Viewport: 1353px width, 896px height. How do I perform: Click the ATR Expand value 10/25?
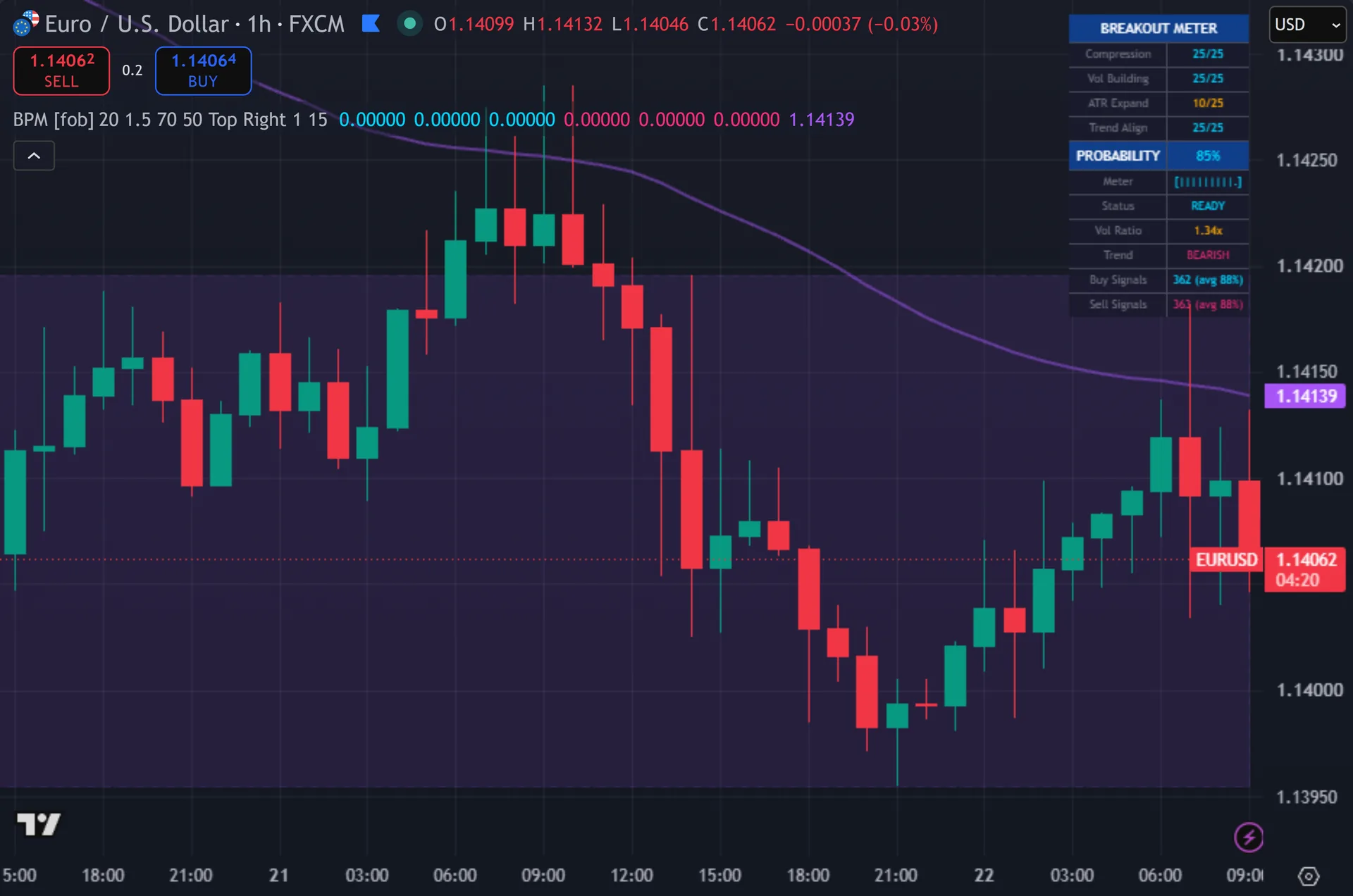click(1208, 104)
